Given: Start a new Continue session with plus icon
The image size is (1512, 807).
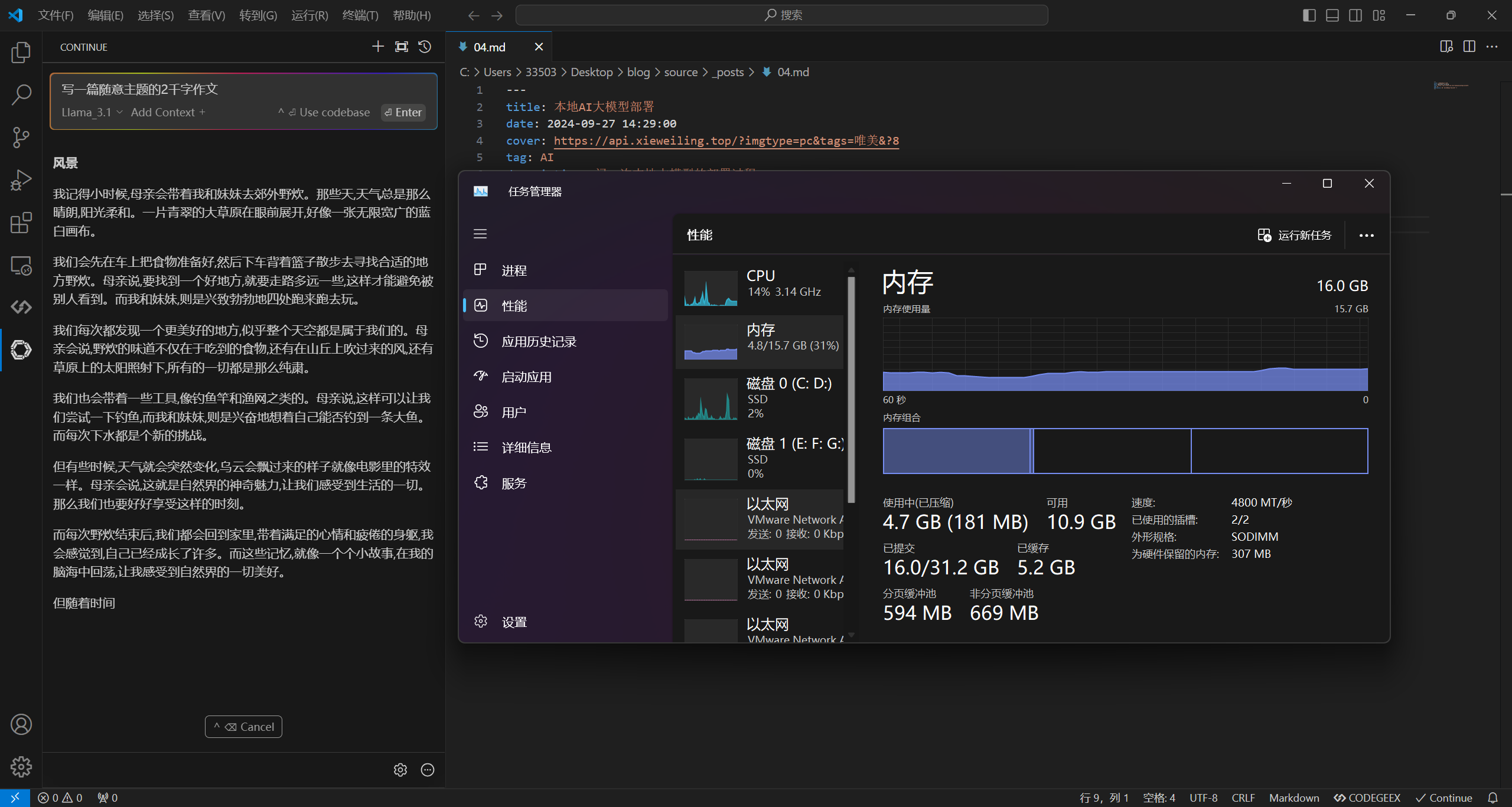Looking at the screenshot, I should coord(378,47).
